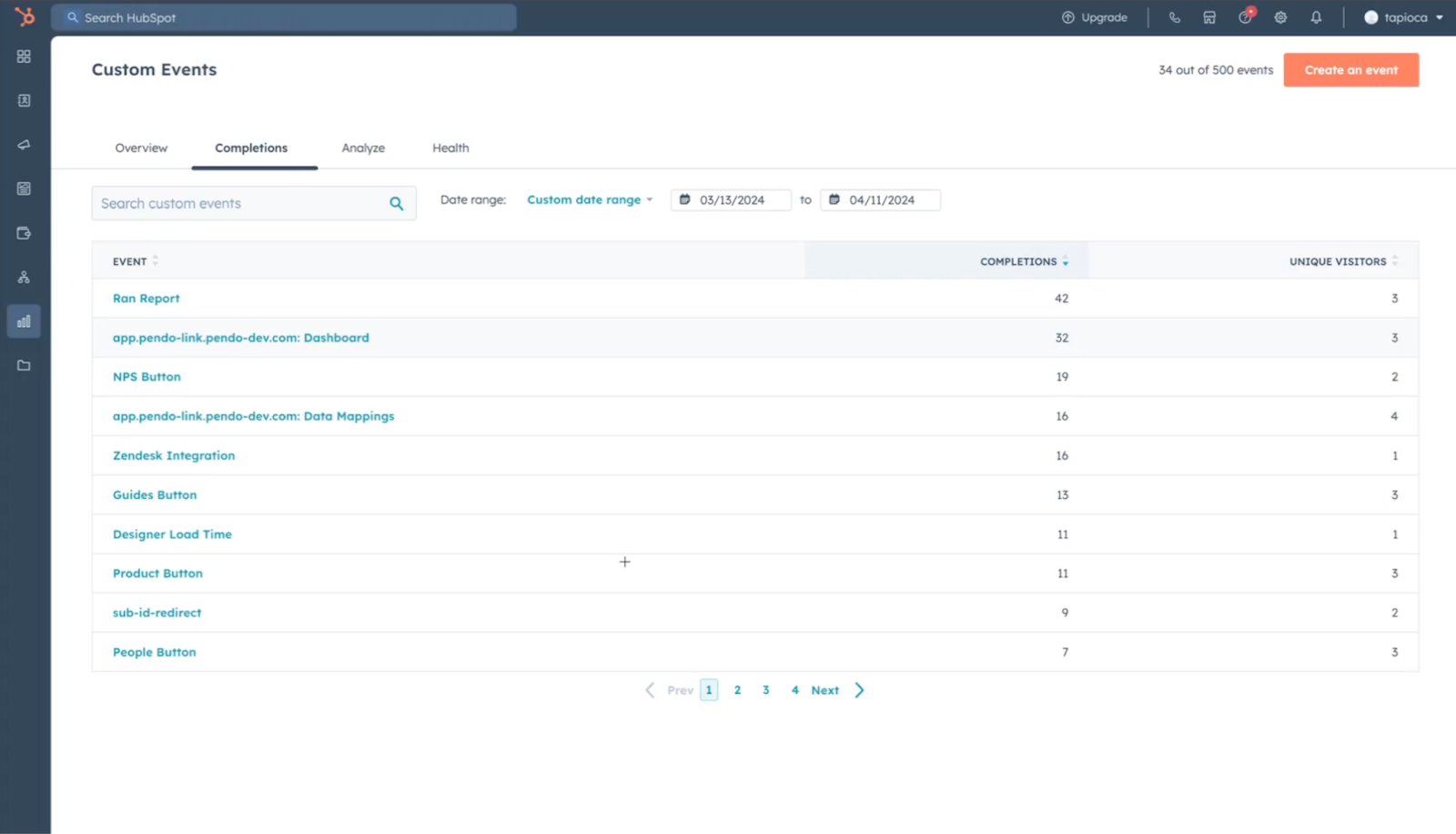Click the 19 completions value for NPS Button
Screen dimensions: 1456x834
pos(1062,377)
